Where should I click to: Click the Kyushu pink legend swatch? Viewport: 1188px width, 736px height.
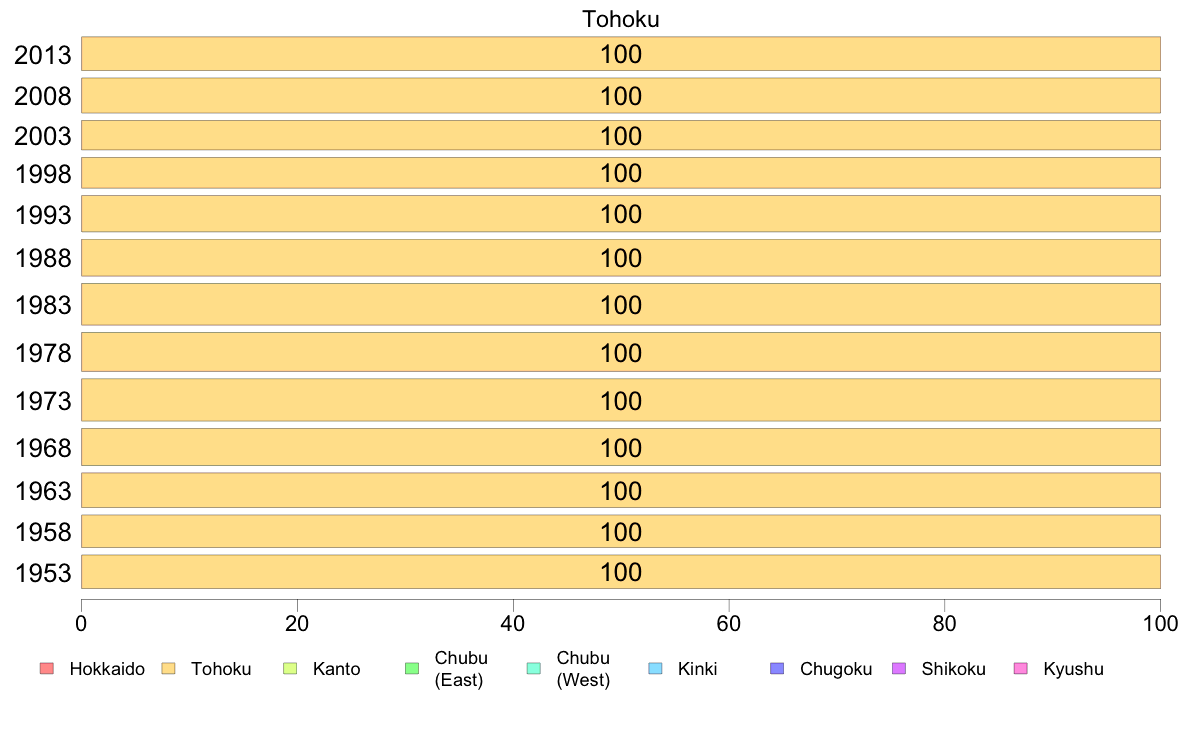coord(1021,669)
